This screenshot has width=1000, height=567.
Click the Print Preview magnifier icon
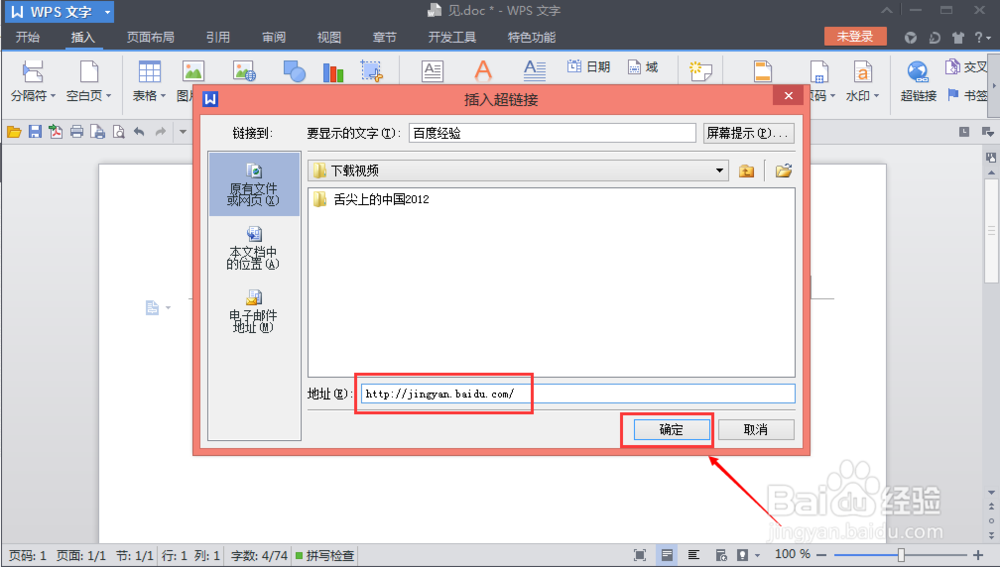119,132
